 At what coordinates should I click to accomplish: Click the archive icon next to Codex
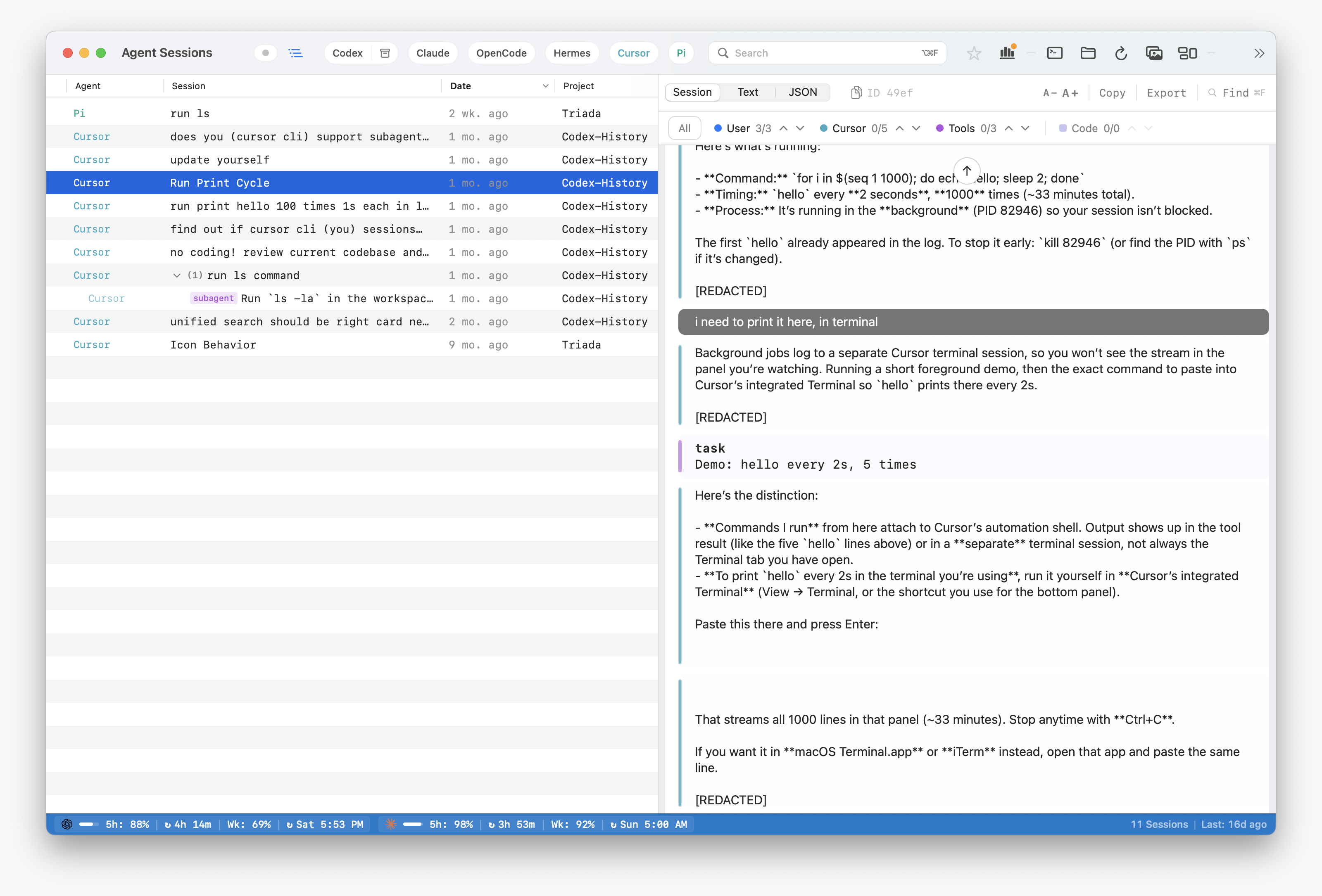tap(385, 53)
